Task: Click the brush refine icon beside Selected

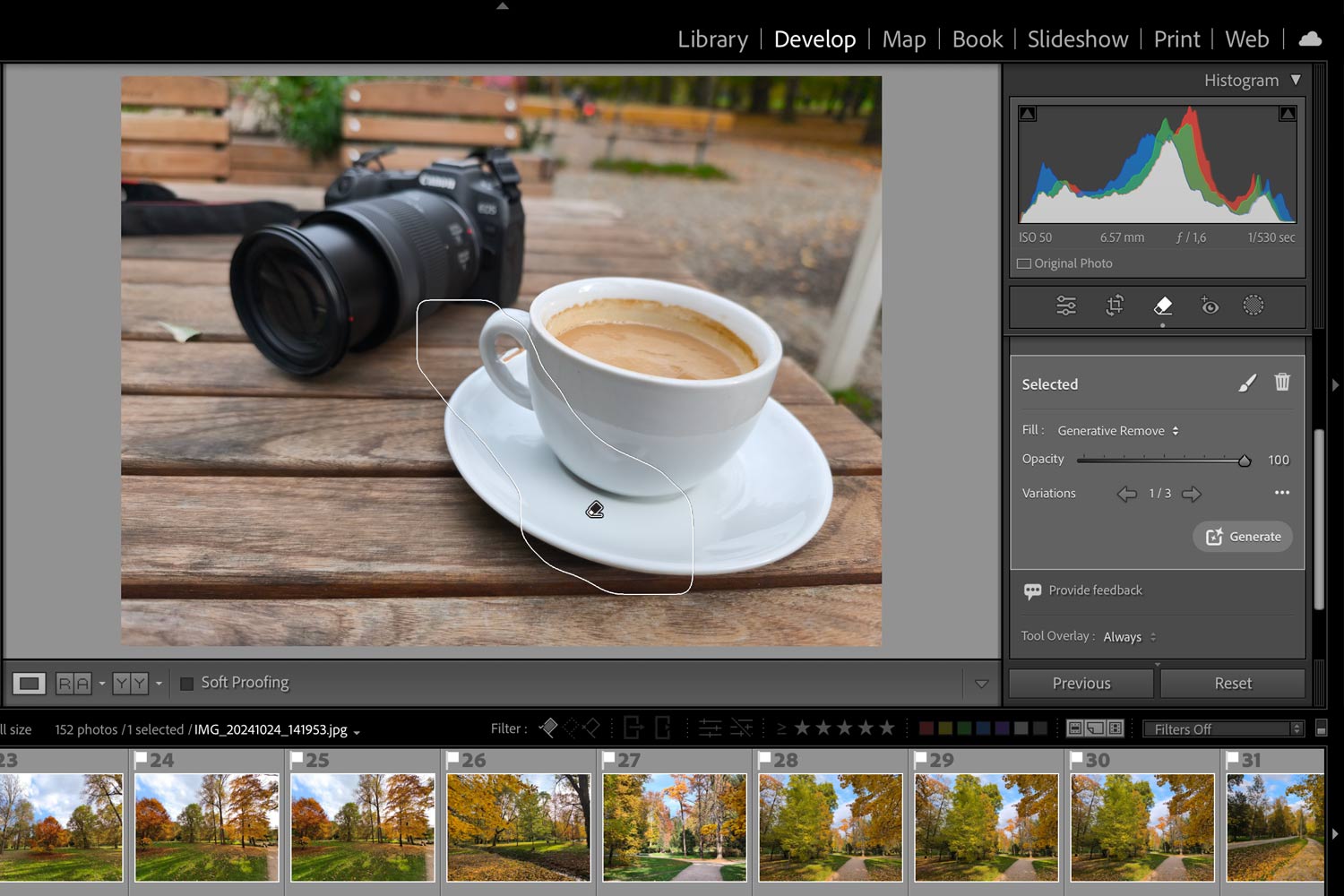Action: point(1246,383)
